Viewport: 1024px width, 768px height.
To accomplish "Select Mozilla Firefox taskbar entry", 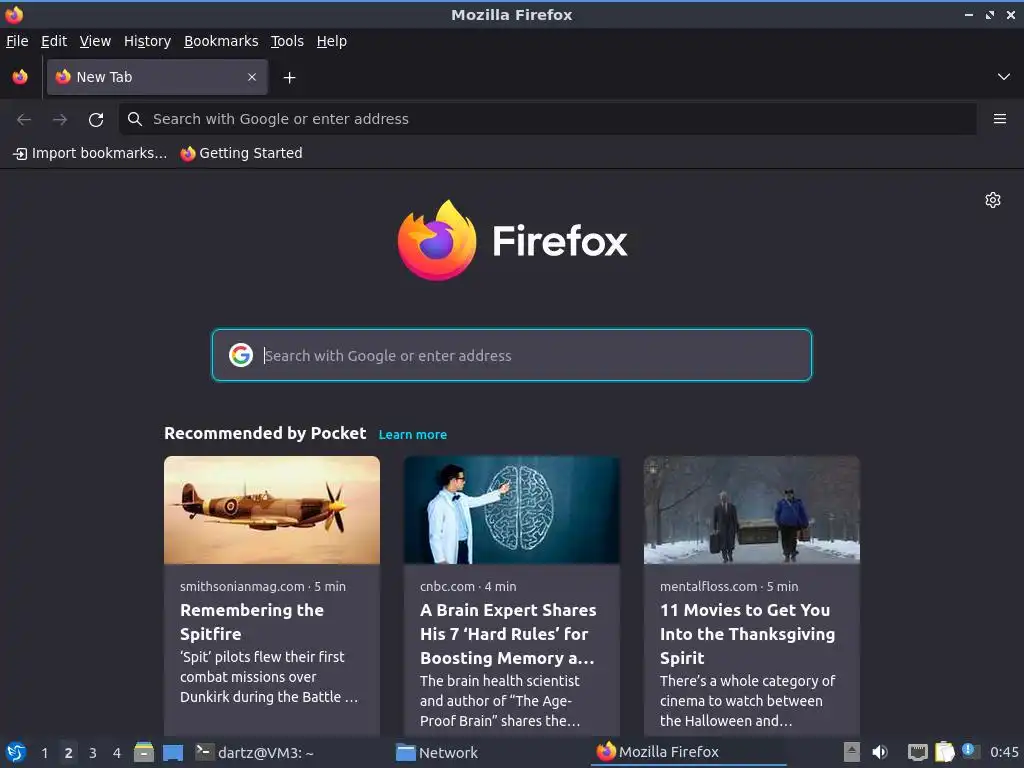I will click(x=689, y=752).
